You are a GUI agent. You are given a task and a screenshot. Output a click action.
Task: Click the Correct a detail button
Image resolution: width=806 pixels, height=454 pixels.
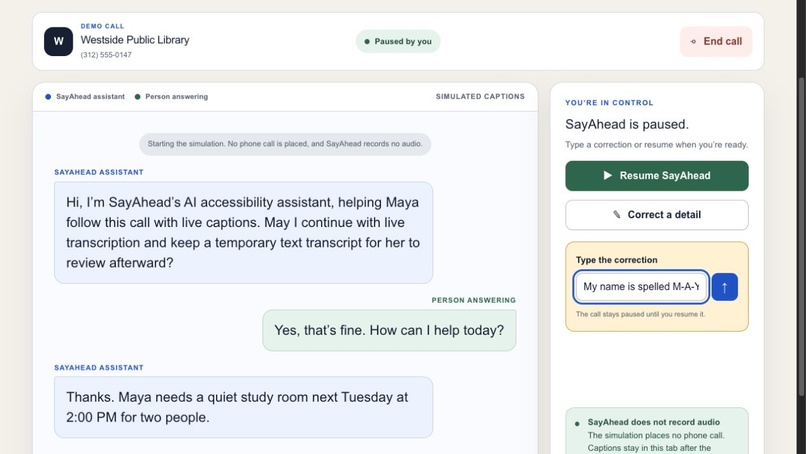pos(657,215)
